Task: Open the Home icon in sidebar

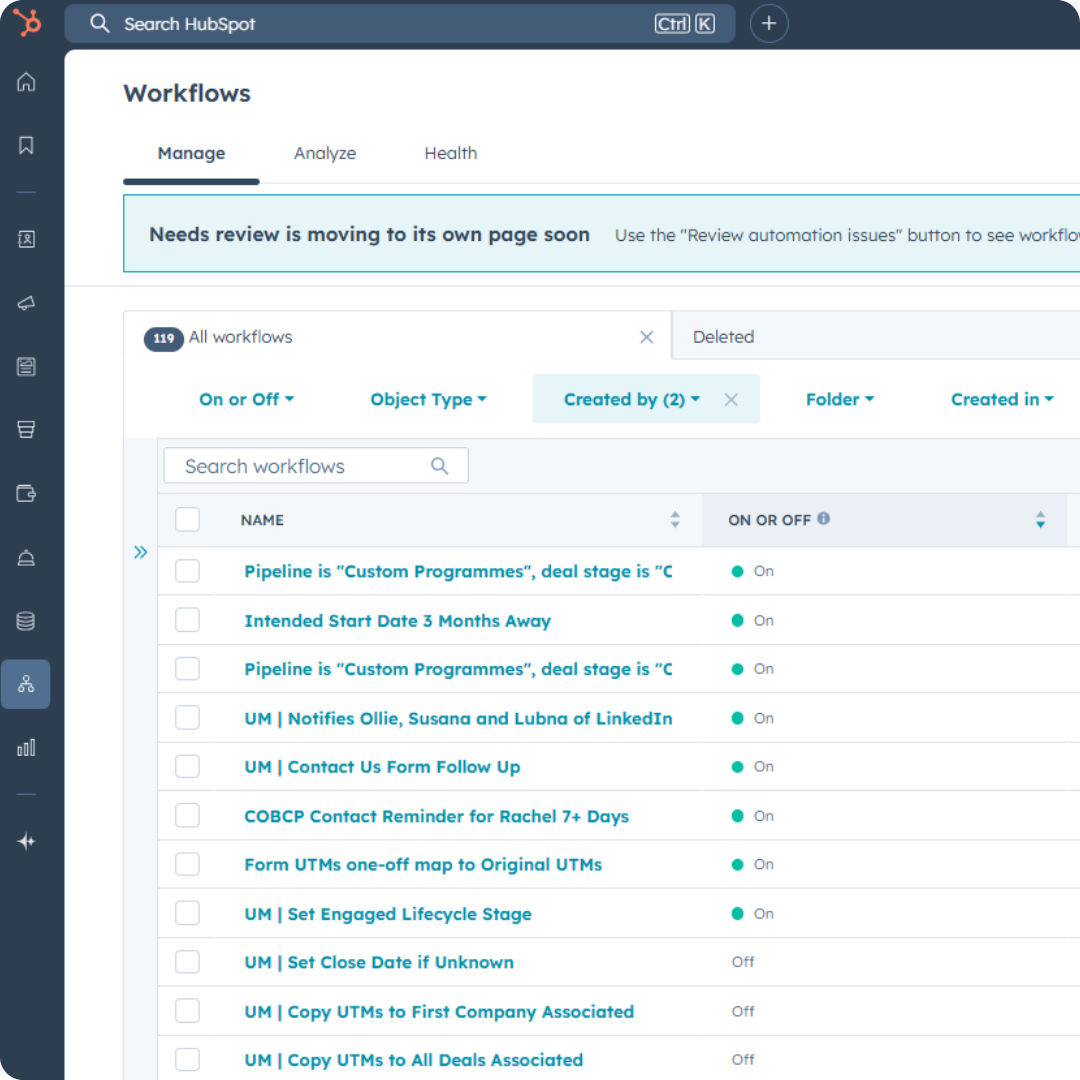Action: pos(26,82)
